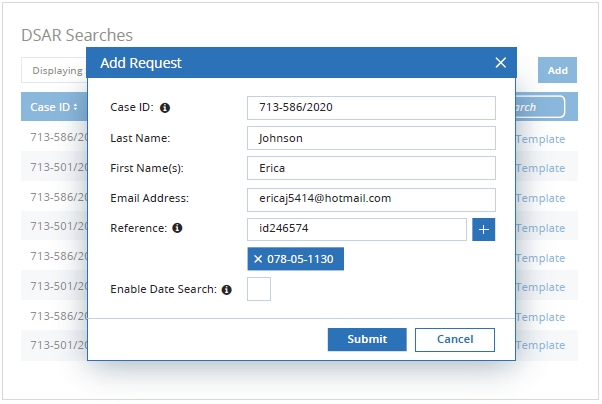
Task: Click the Case ID info icon
Action: click(165, 108)
